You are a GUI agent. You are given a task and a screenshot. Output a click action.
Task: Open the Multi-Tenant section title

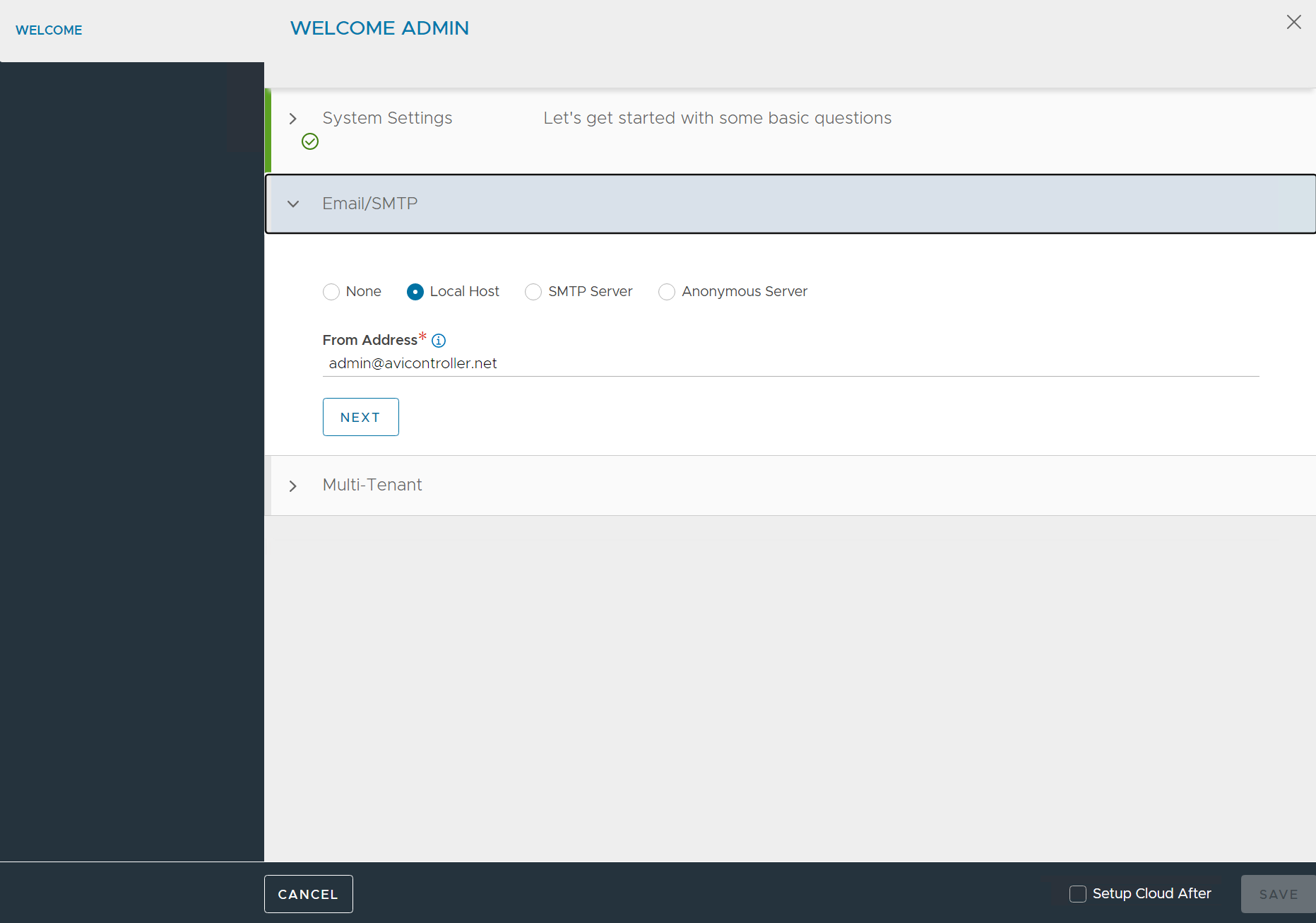tap(372, 485)
